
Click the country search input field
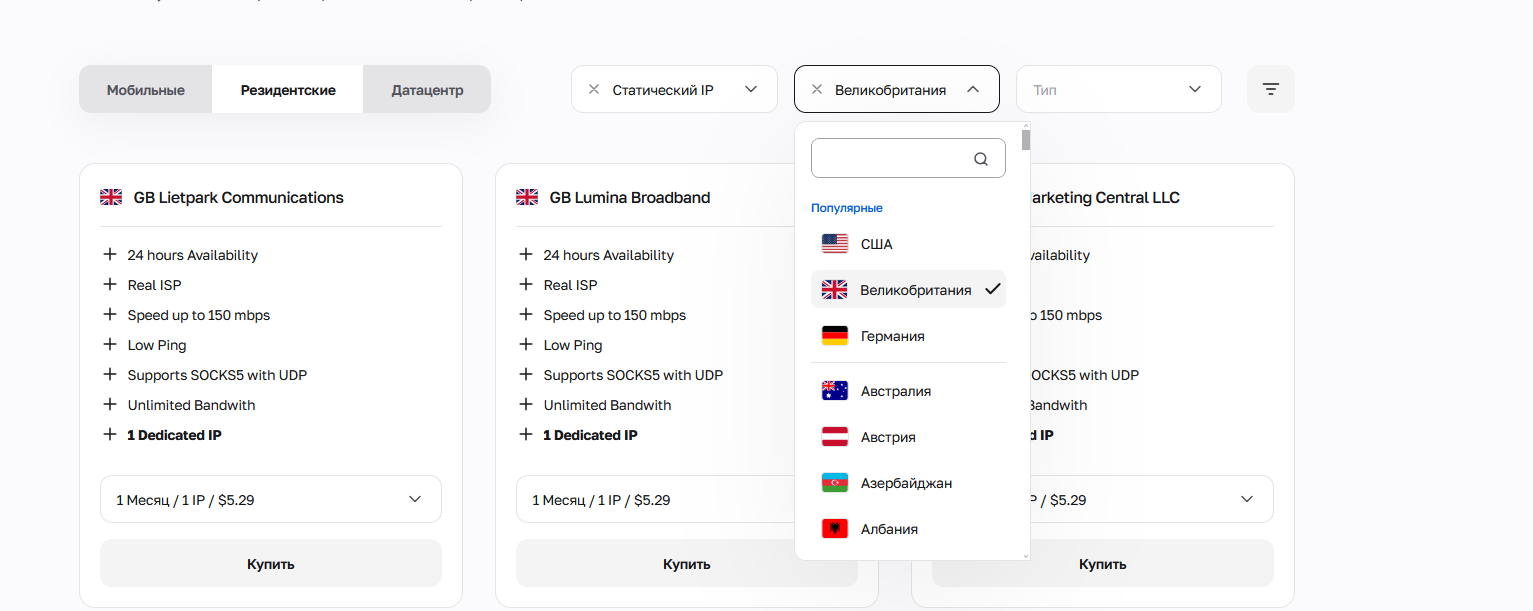coord(890,159)
